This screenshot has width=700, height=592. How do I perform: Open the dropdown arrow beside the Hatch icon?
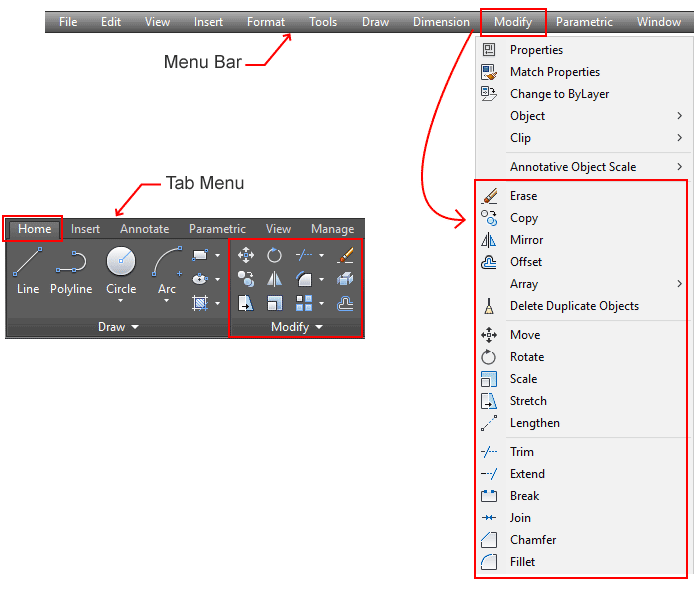(x=217, y=304)
